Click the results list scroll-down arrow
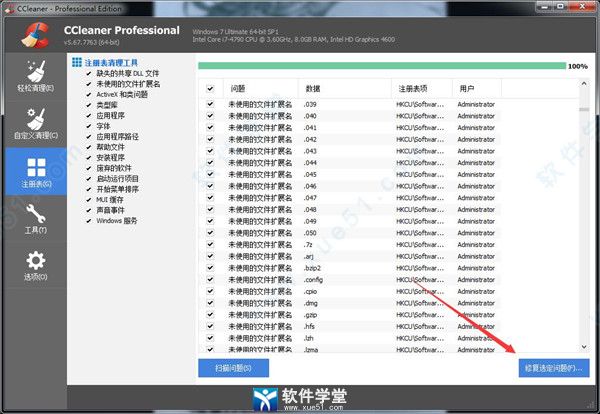The height and width of the screenshot is (414, 600). pyautogui.click(x=584, y=347)
